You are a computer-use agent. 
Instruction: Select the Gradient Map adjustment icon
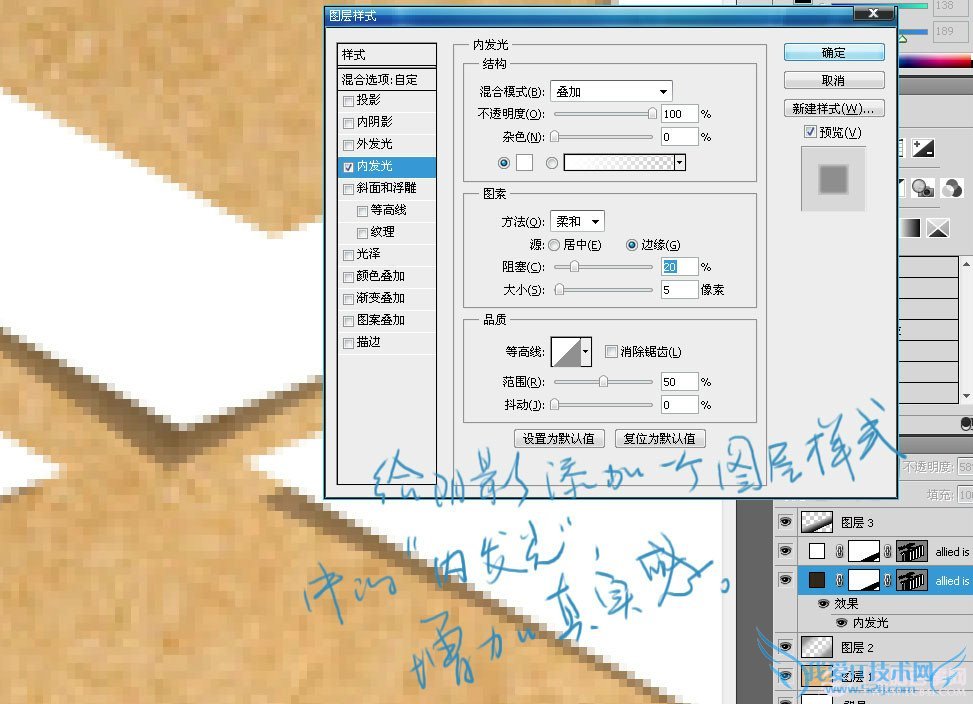[x=910, y=228]
